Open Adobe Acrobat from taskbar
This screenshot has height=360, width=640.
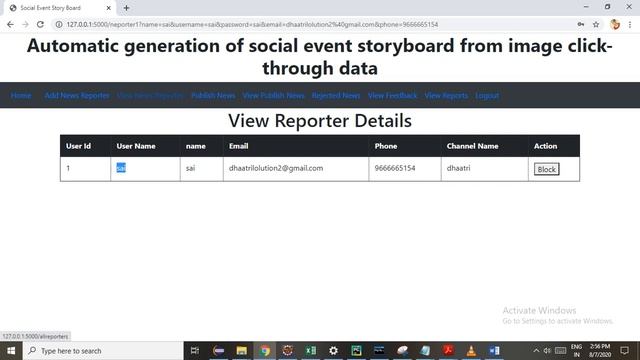click(x=448, y=351)
